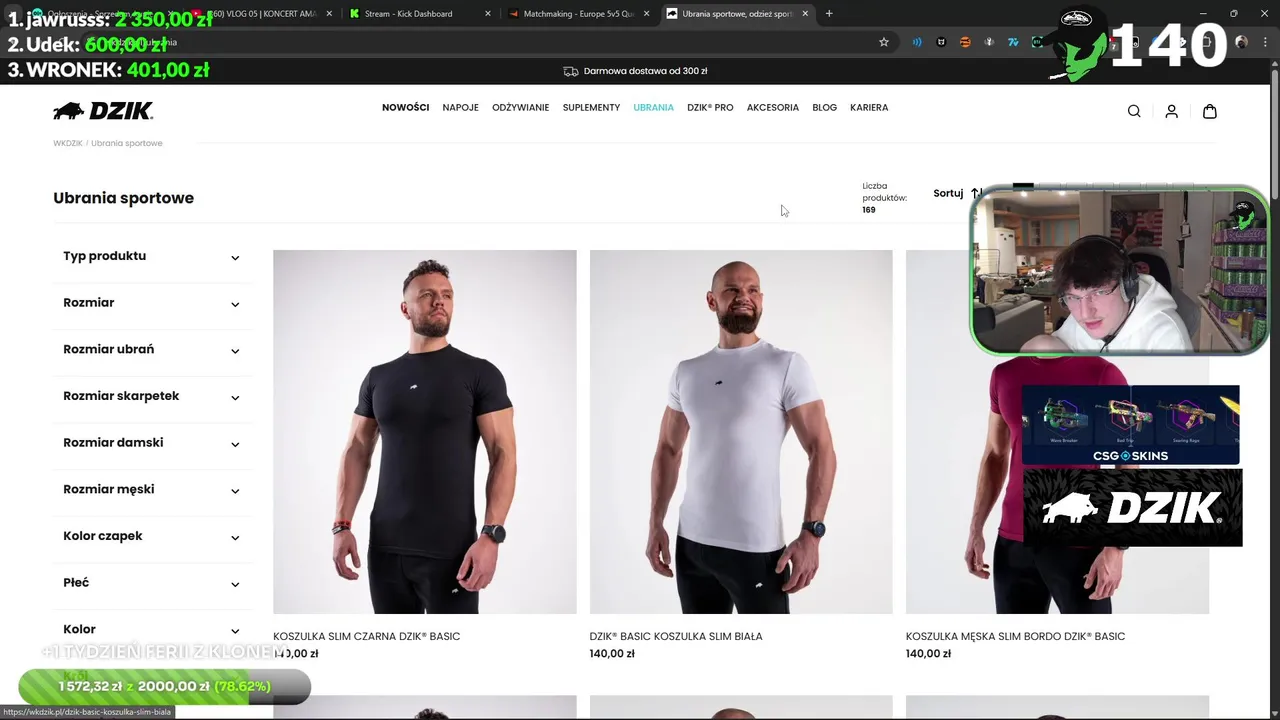Click the sort arrows icon next to Sortuj
Screen dimensions: 1280x720
tap(976, 193)
